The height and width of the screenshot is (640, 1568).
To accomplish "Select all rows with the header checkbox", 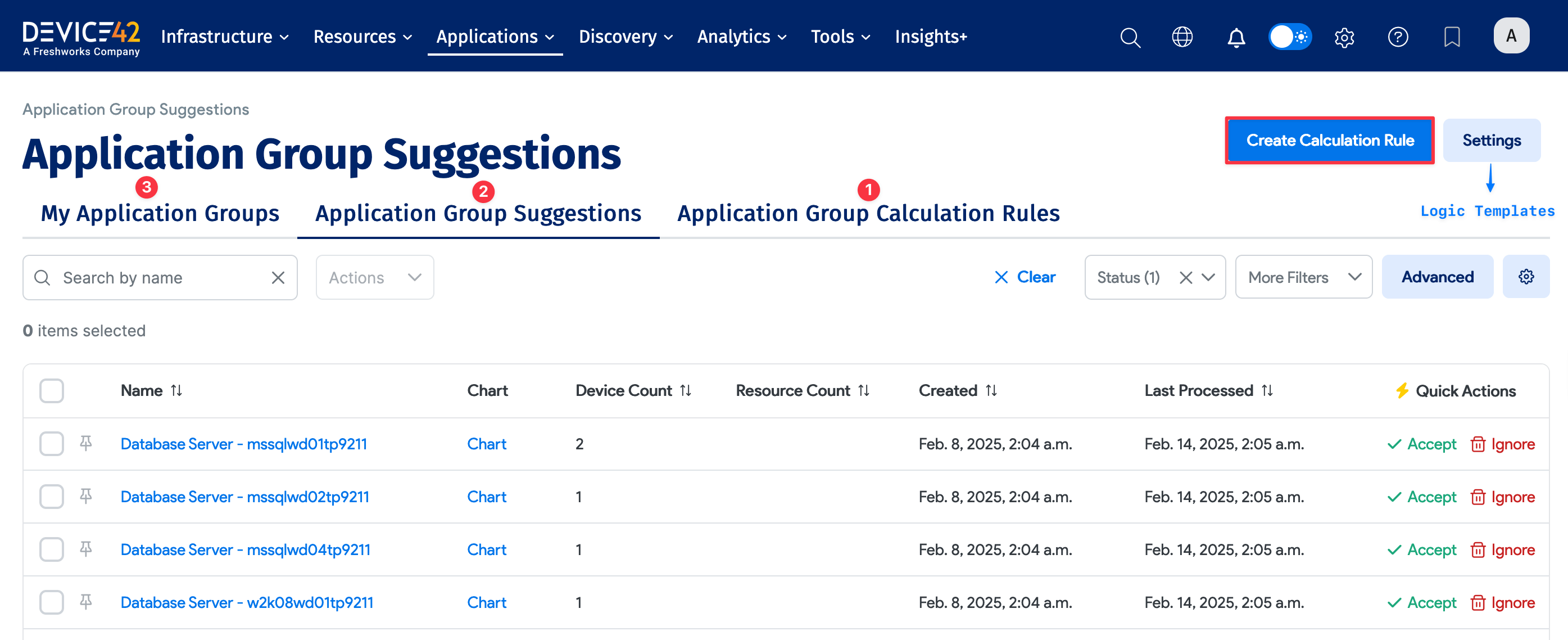I will pyautogui.click(x=51, y=390).
